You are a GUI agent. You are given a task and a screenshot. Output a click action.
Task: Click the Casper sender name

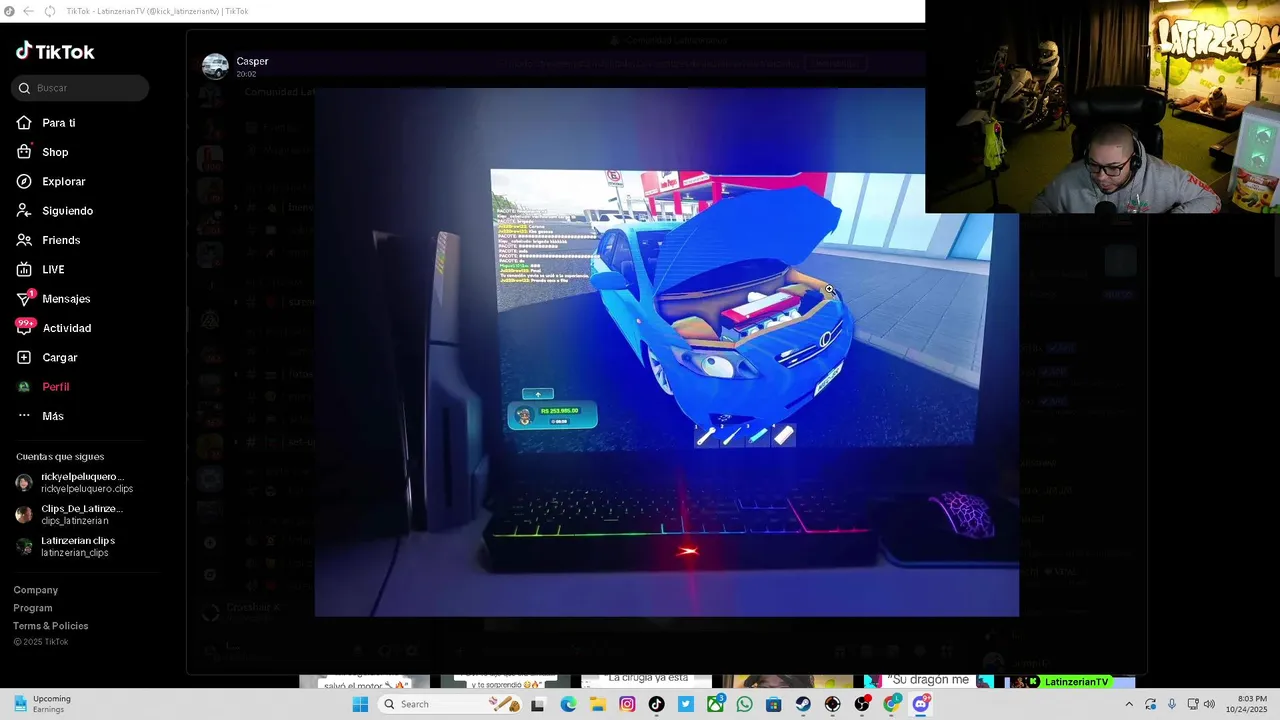click(252, 61)
